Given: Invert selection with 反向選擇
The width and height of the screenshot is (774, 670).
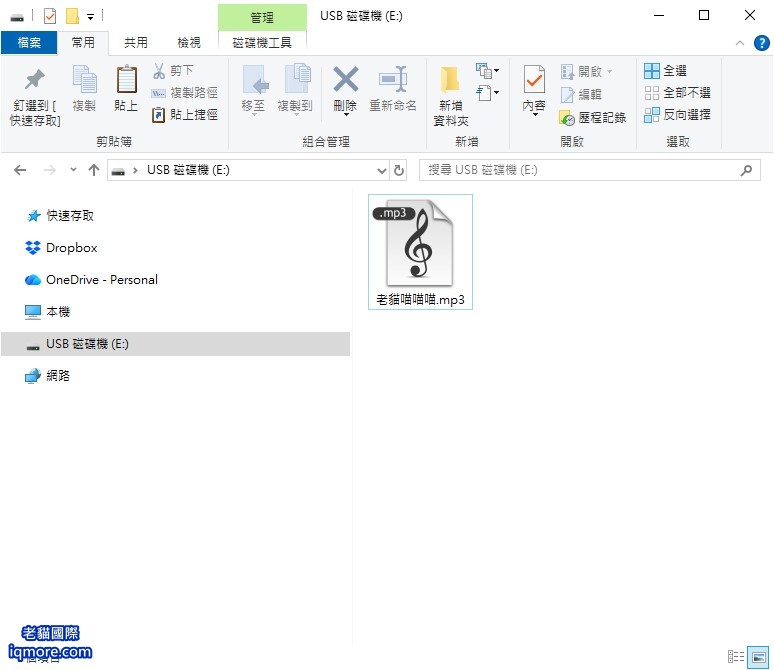Looking at the screenshot, I should (x=677, y=115).
